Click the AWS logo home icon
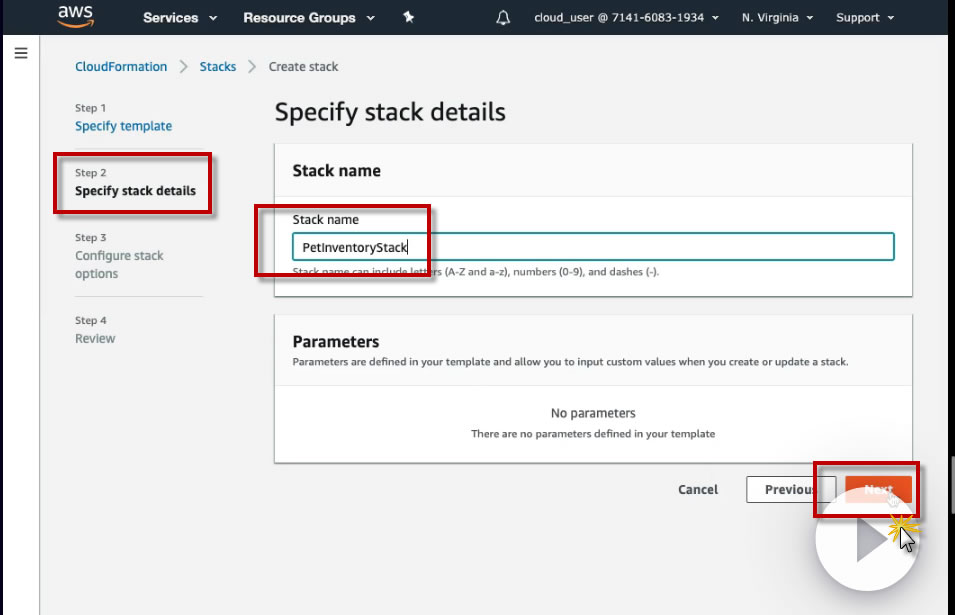Image resolution: width=955 pixels, height=615 pixels. tap(75, 17)
